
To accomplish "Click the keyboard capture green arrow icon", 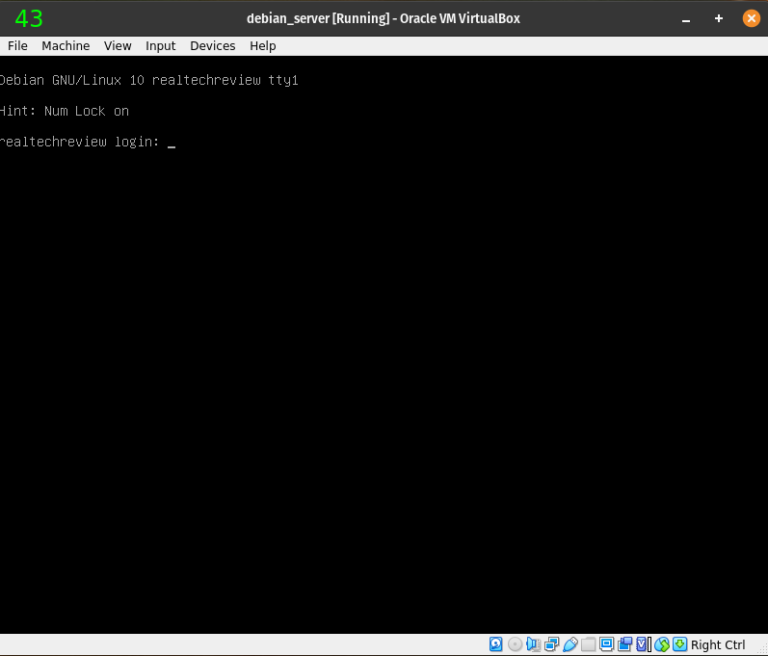I will pyautogui.click(x=680, y=644).
